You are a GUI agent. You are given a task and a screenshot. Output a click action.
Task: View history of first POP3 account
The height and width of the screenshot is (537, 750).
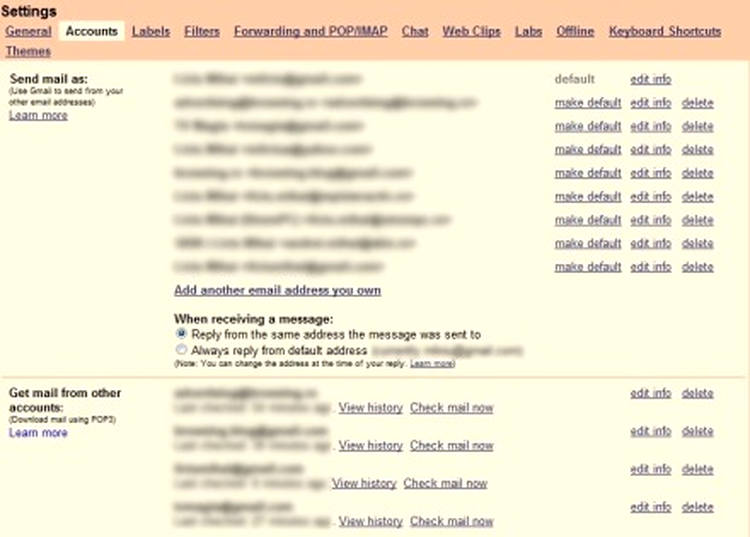[x=371, y=408]
